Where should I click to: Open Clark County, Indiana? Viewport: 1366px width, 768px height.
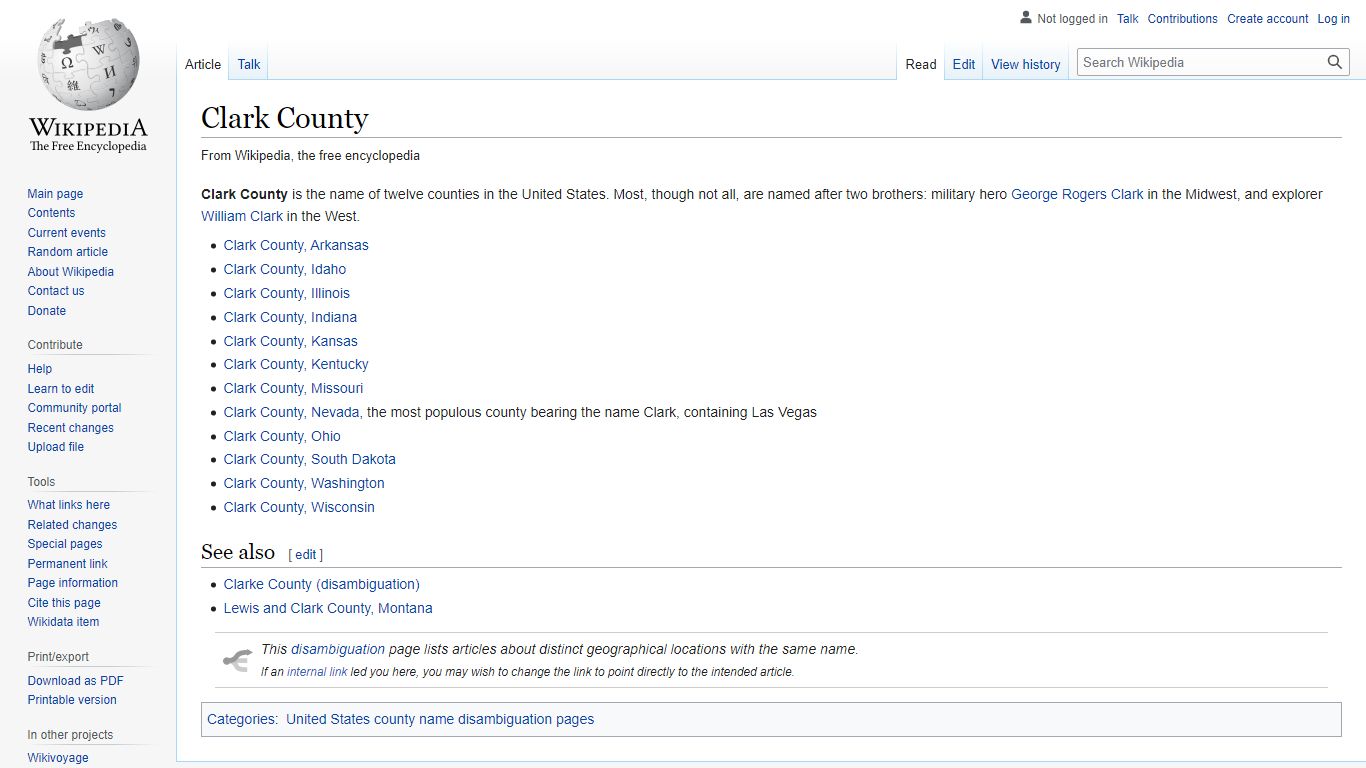pyautogui.click(x=290, y=317)
